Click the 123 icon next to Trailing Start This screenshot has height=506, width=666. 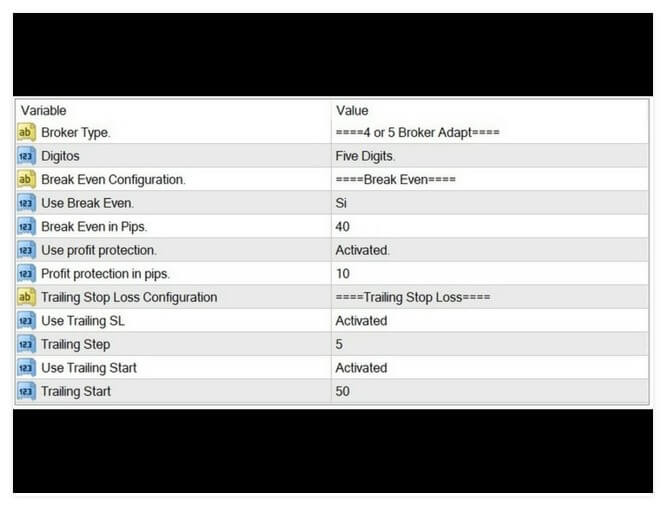click(x=26, y=391)
